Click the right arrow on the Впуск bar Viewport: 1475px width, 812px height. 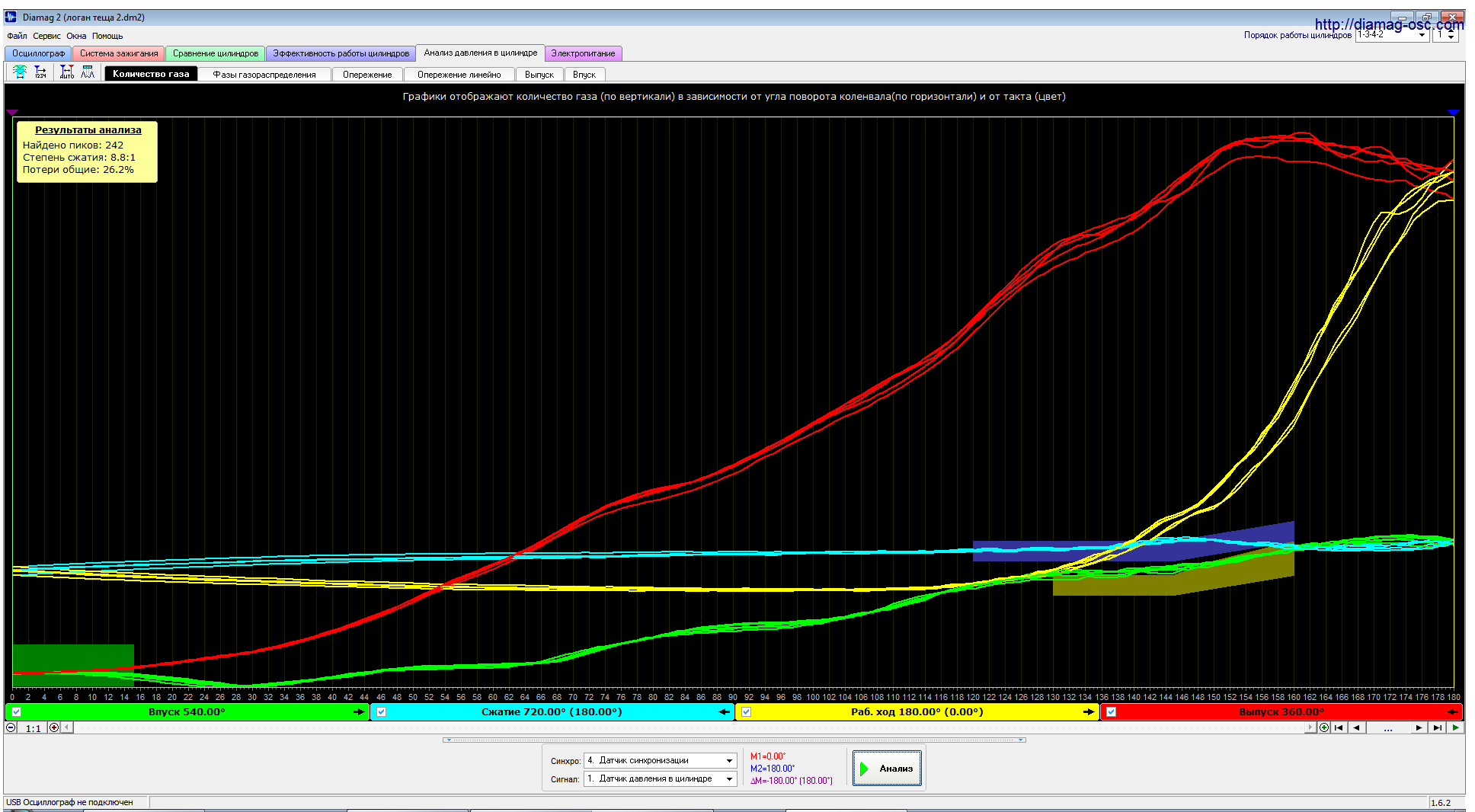tap(359, 712)
